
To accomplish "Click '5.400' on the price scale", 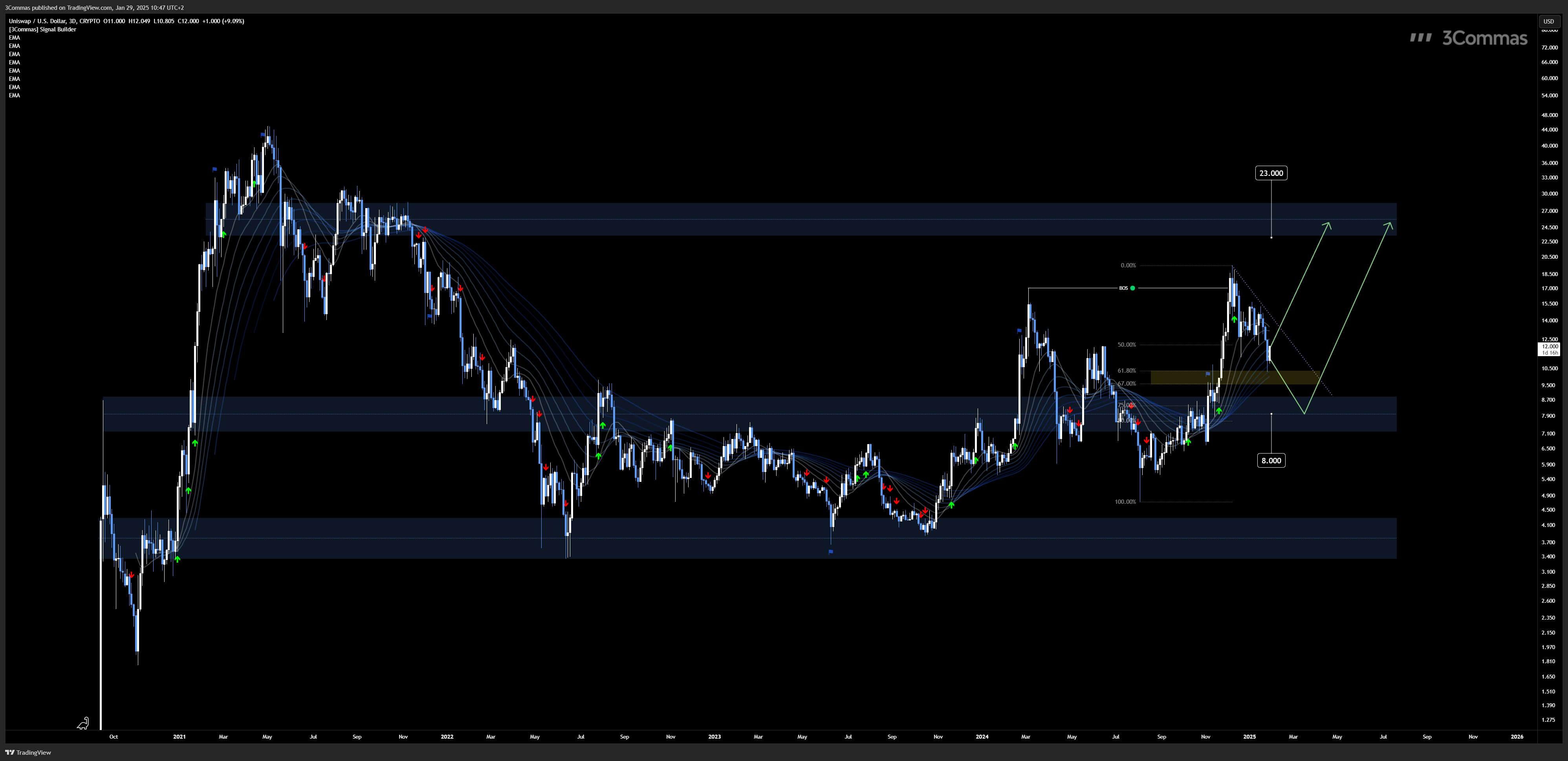I will (x=1549, y=479).
